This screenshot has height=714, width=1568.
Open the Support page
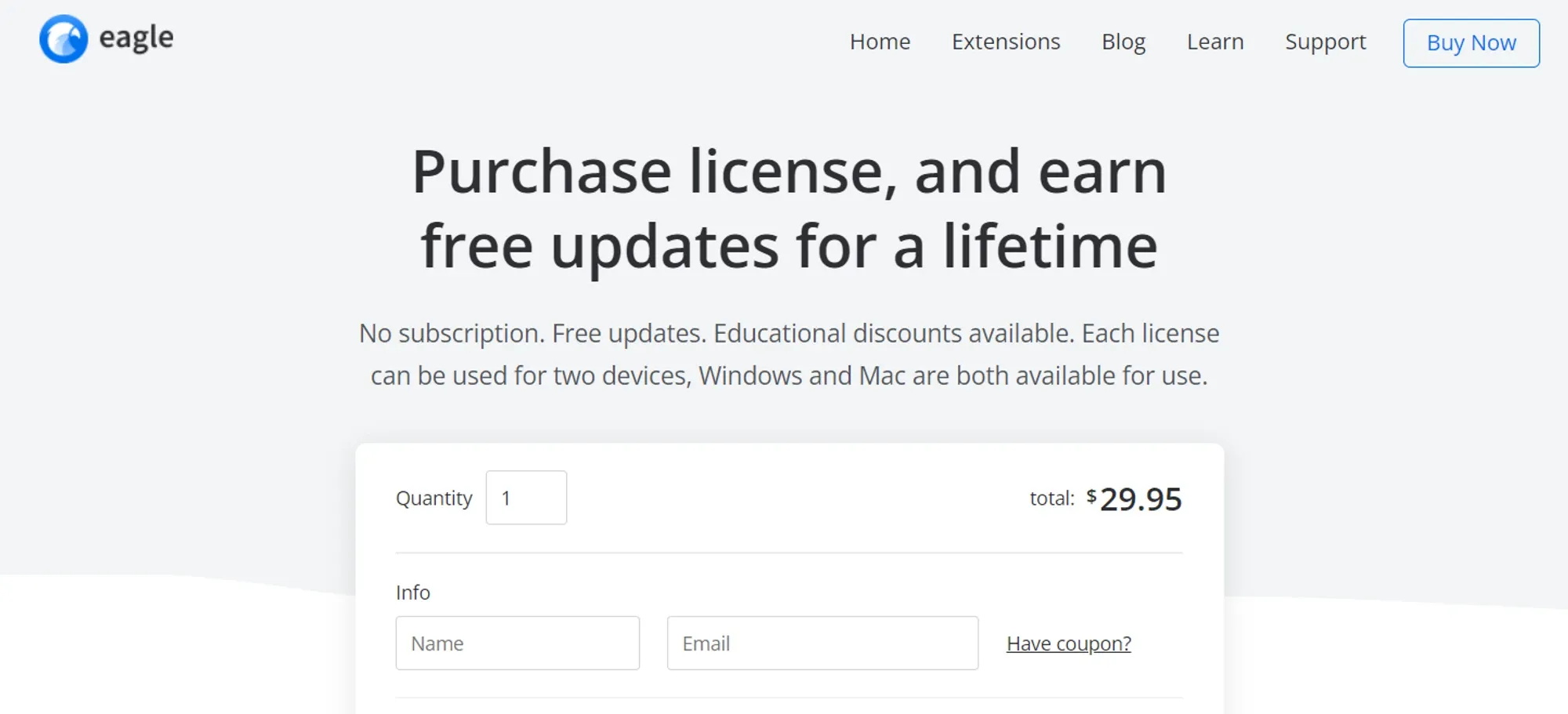pyautogui.click(x=1325, y=42)
